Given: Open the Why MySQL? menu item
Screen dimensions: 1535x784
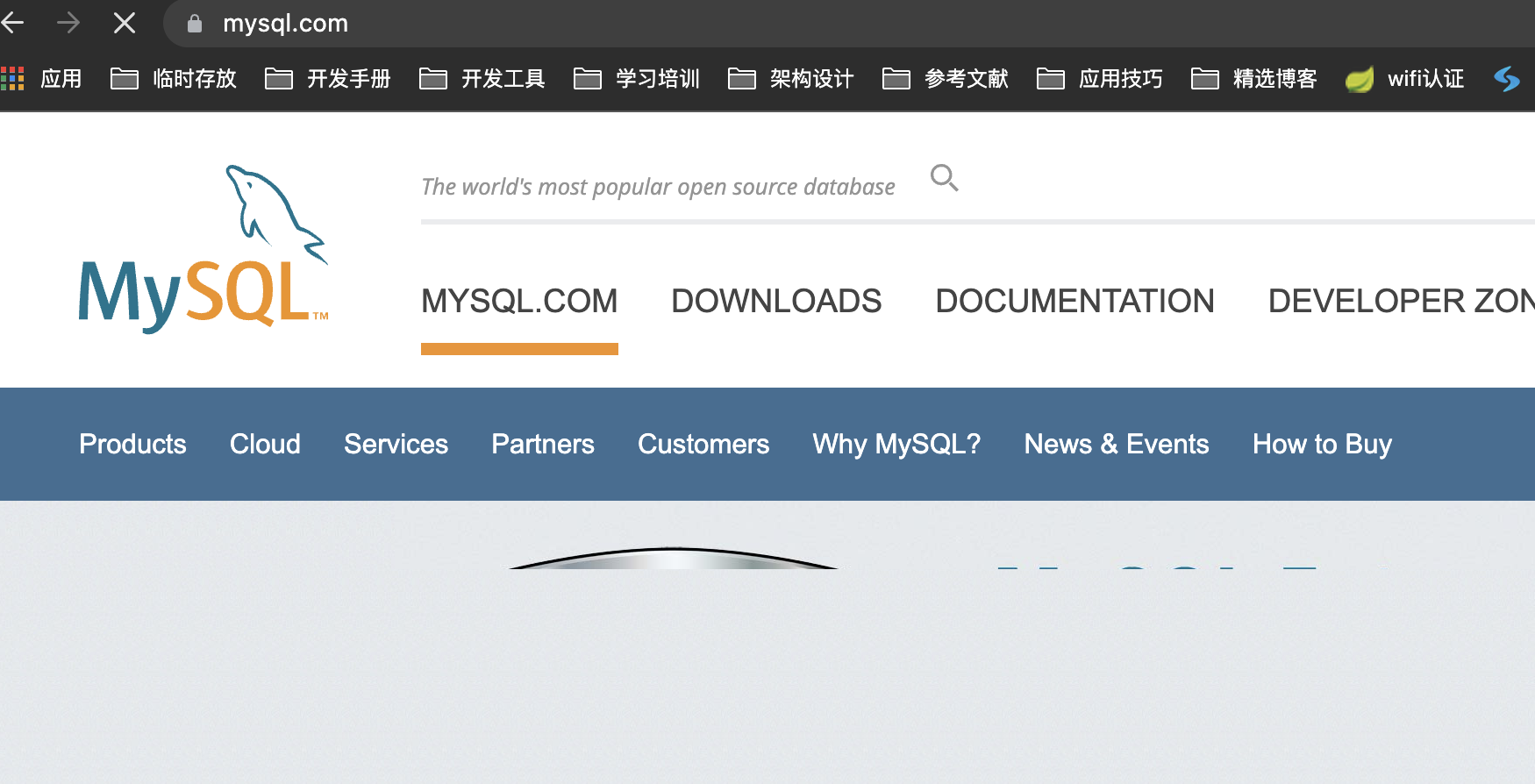Looking at the screenshot, I should point(896,444).
